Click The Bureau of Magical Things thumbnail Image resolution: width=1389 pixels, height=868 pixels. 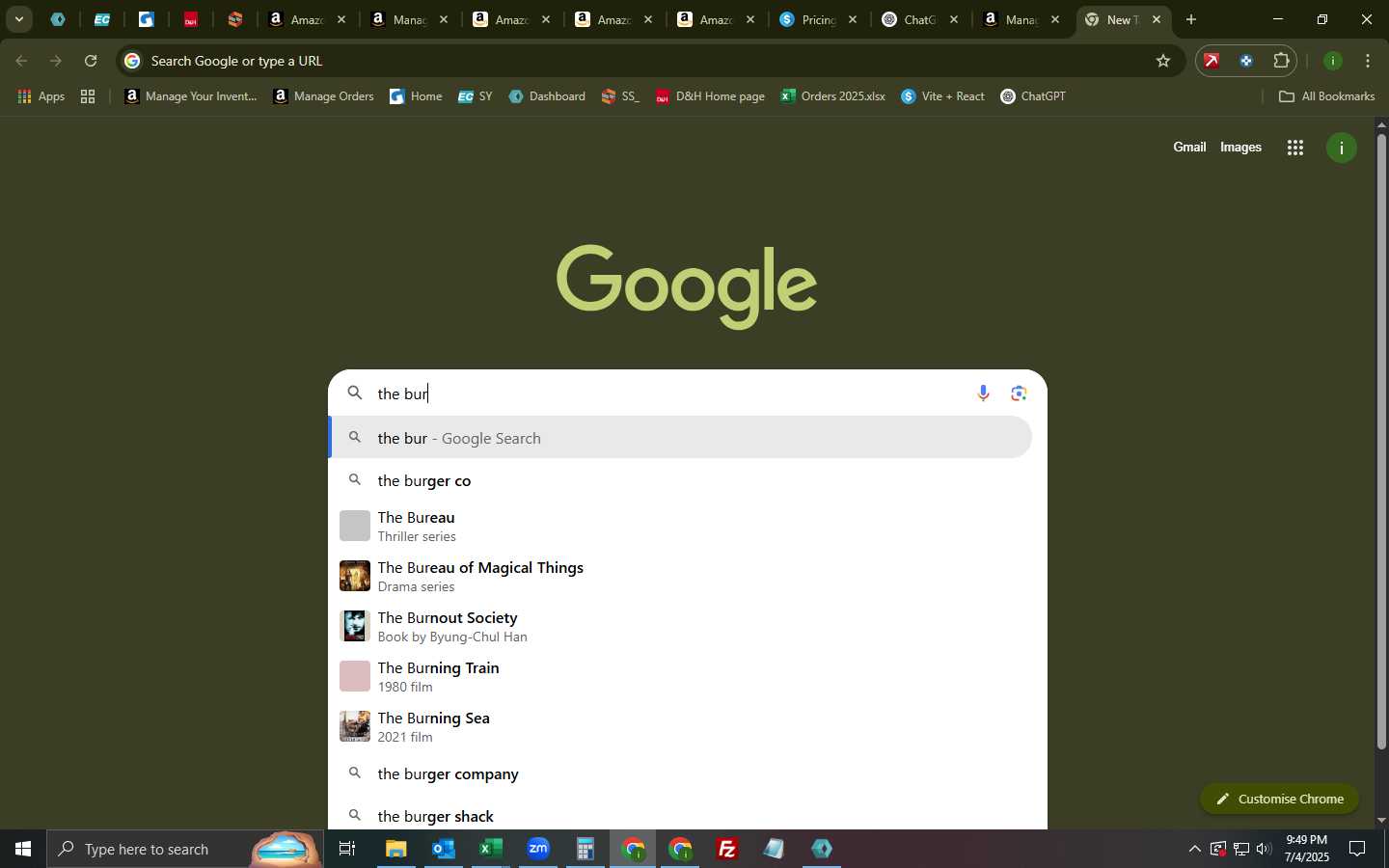355,576
